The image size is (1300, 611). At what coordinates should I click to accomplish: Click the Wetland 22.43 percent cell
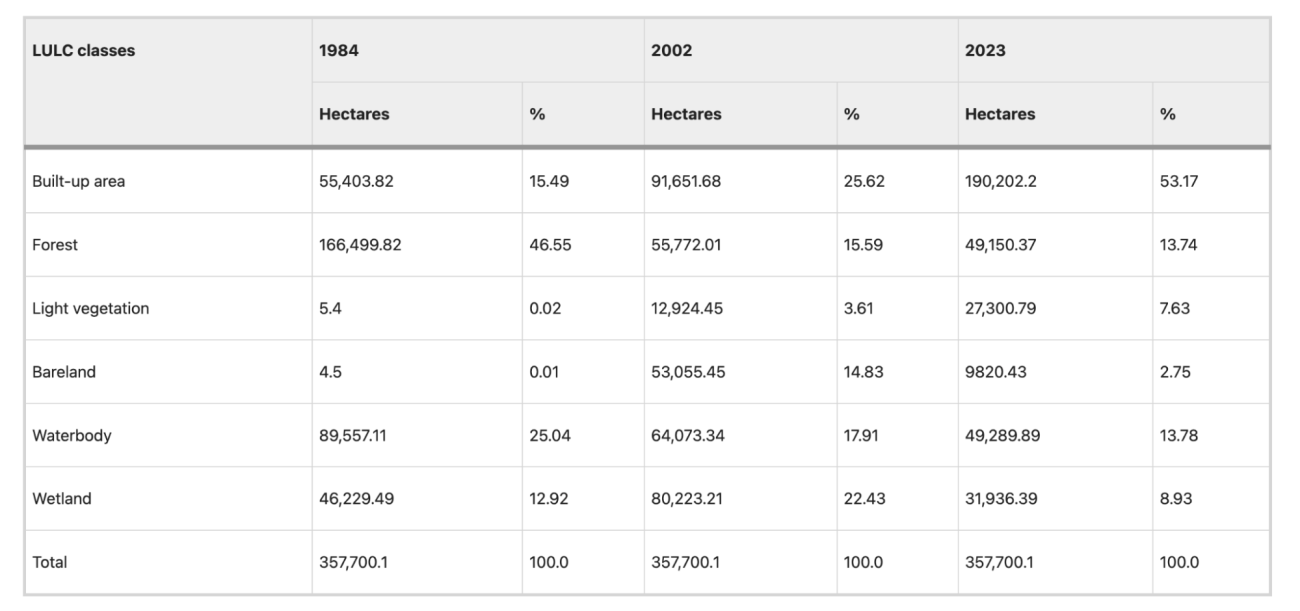[x=863, y=499]
